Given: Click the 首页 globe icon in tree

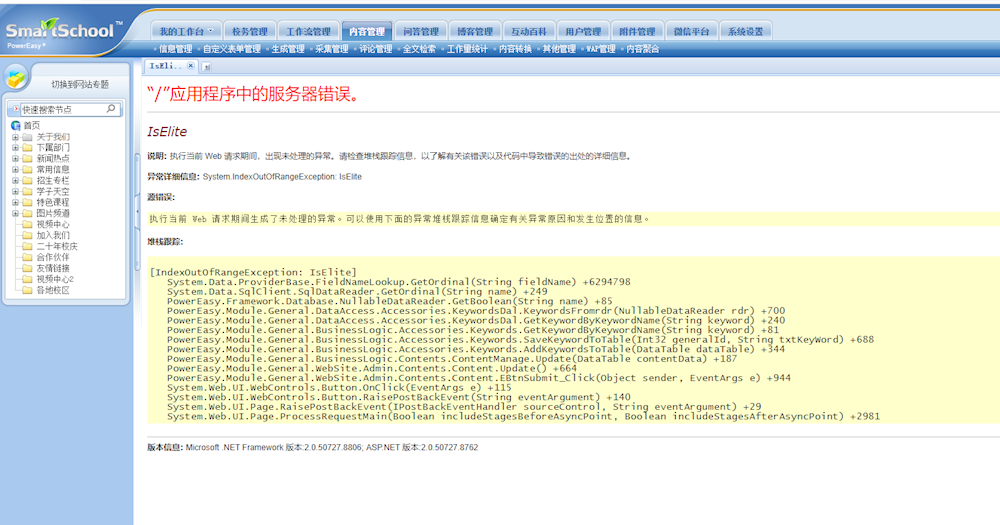Looking at the screenshot, I should [15, 126].
